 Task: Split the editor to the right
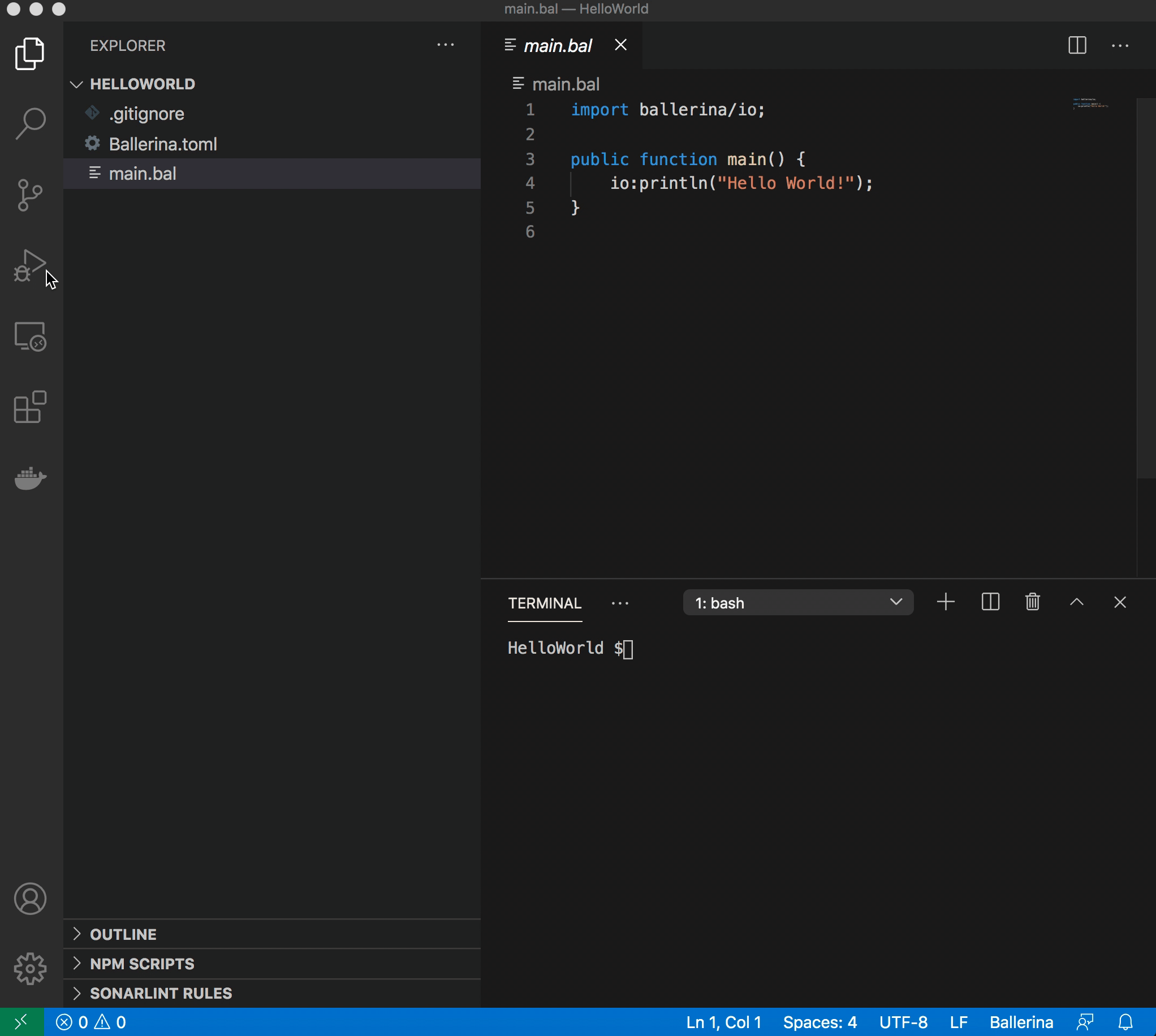1077,46
